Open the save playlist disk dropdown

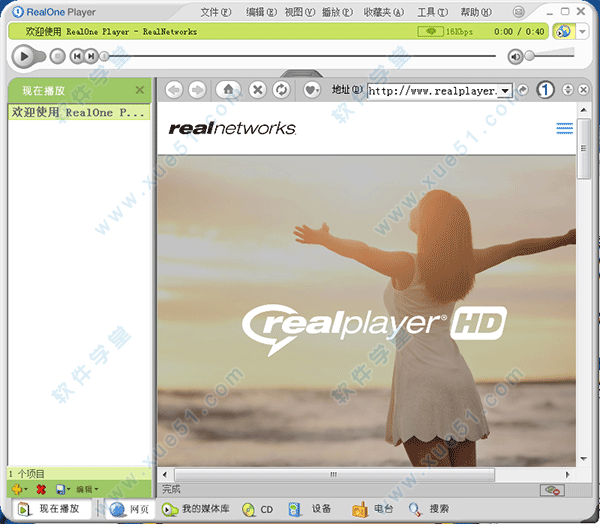(x=63, y=489)
